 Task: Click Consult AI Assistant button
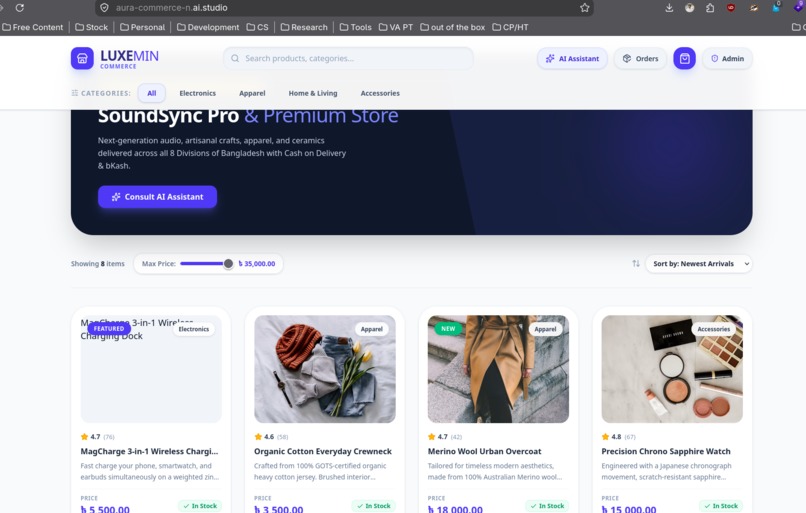click(x=157, y=197)
